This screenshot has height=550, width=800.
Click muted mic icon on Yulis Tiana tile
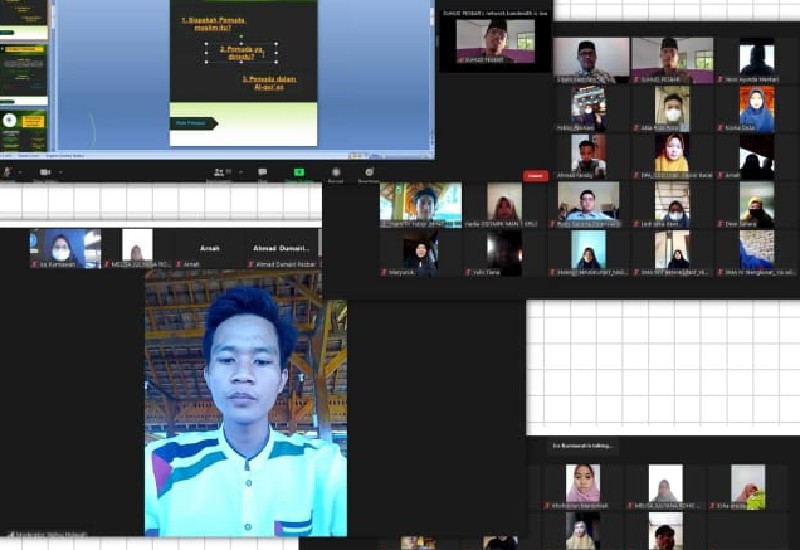(468, 272)
